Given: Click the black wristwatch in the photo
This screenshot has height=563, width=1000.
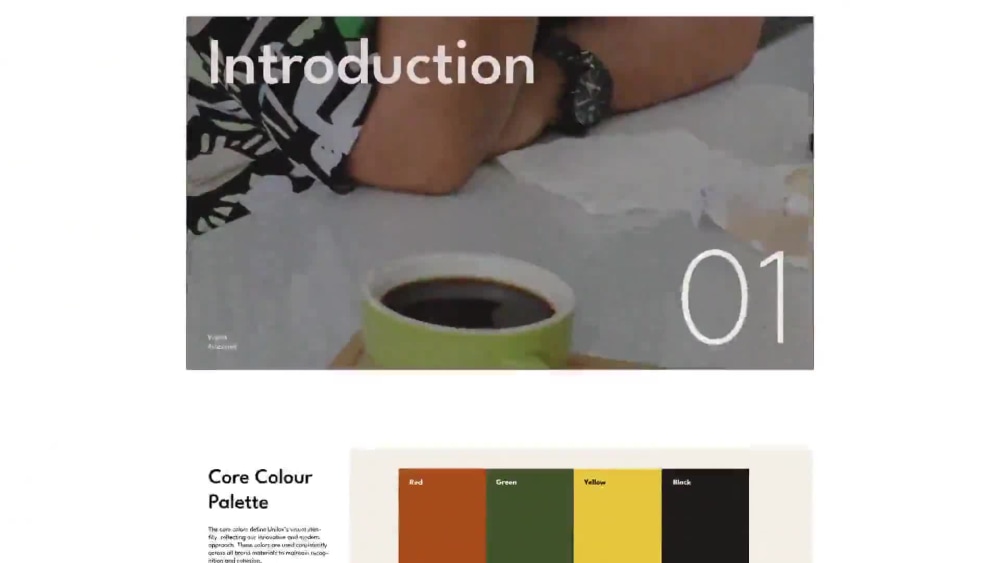Looking at the screenshot, I should pyautogui.click(x=582, y=86).
